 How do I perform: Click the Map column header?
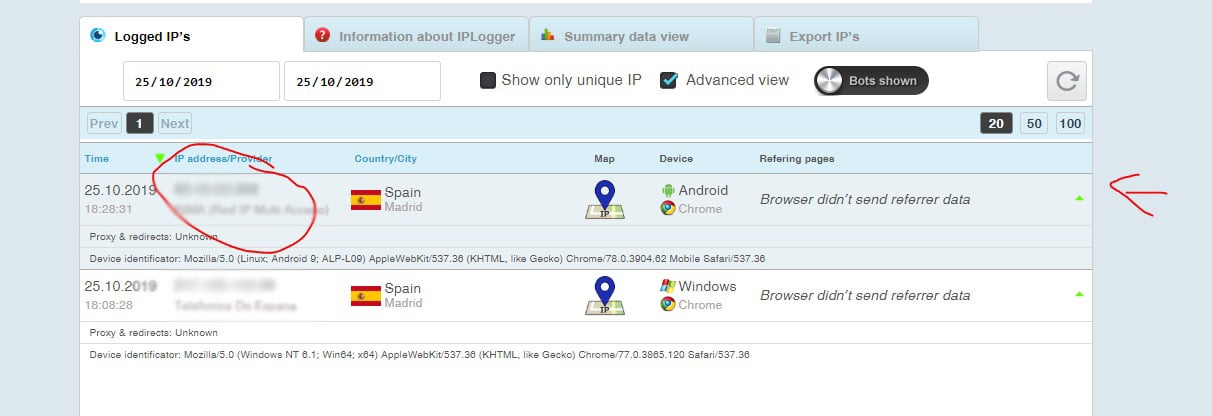604,159
